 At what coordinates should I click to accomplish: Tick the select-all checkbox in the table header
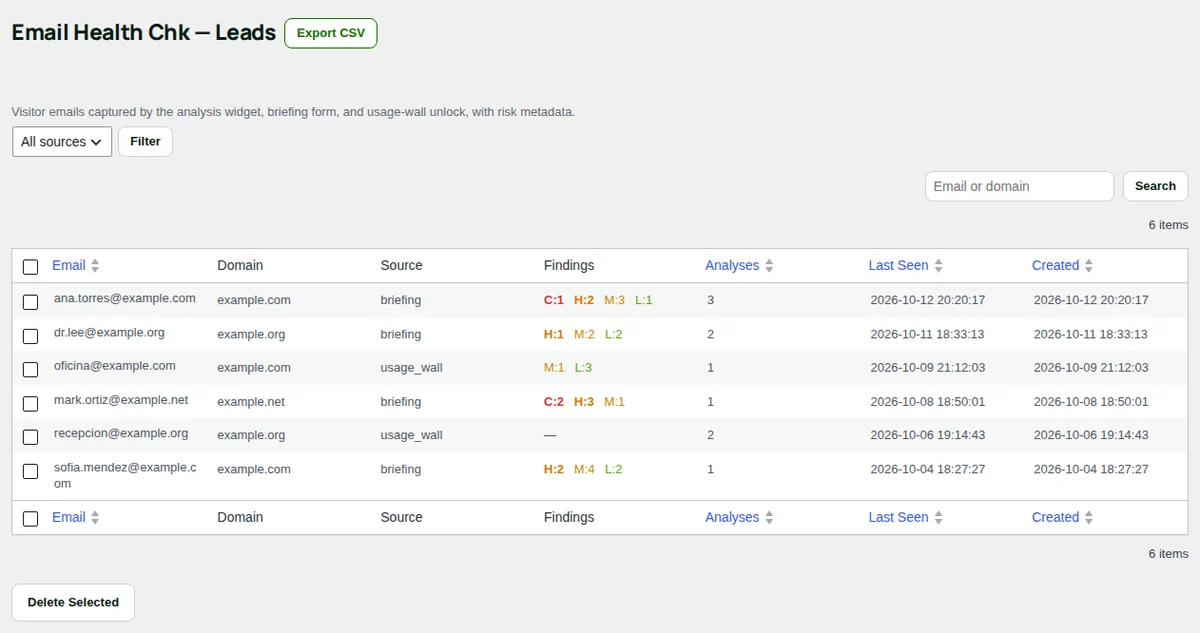(31, 267)
